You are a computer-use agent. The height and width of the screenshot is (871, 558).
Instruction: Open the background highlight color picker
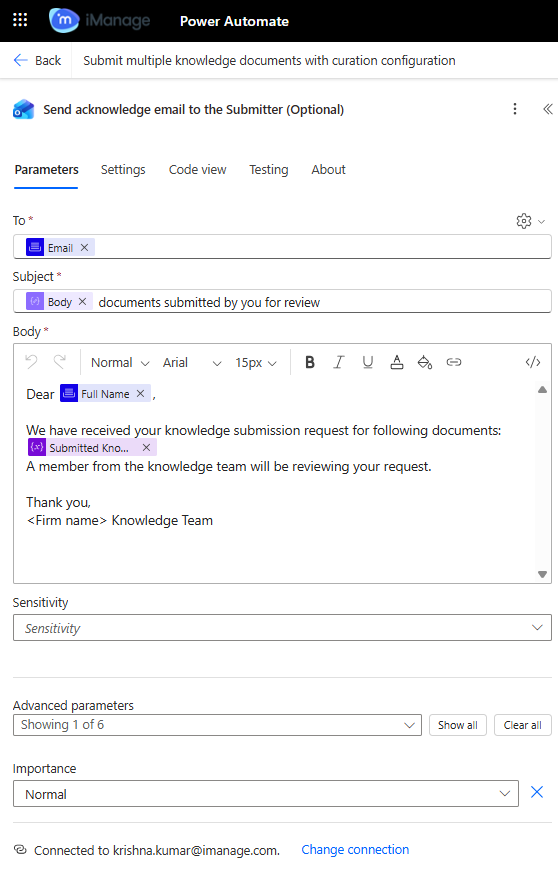point(425,362)
